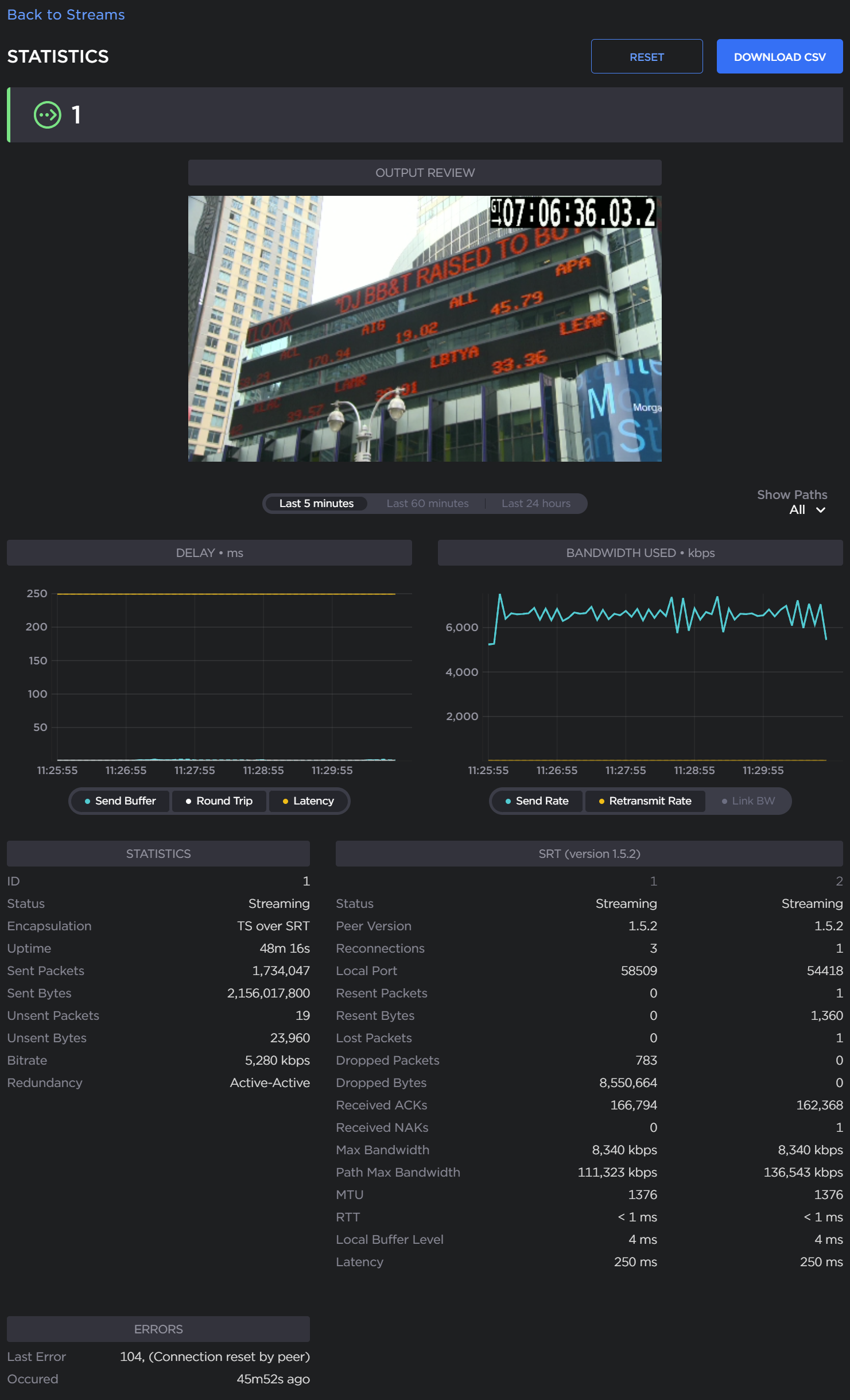Click the Show Paths chevron arrow

[821, 510]
